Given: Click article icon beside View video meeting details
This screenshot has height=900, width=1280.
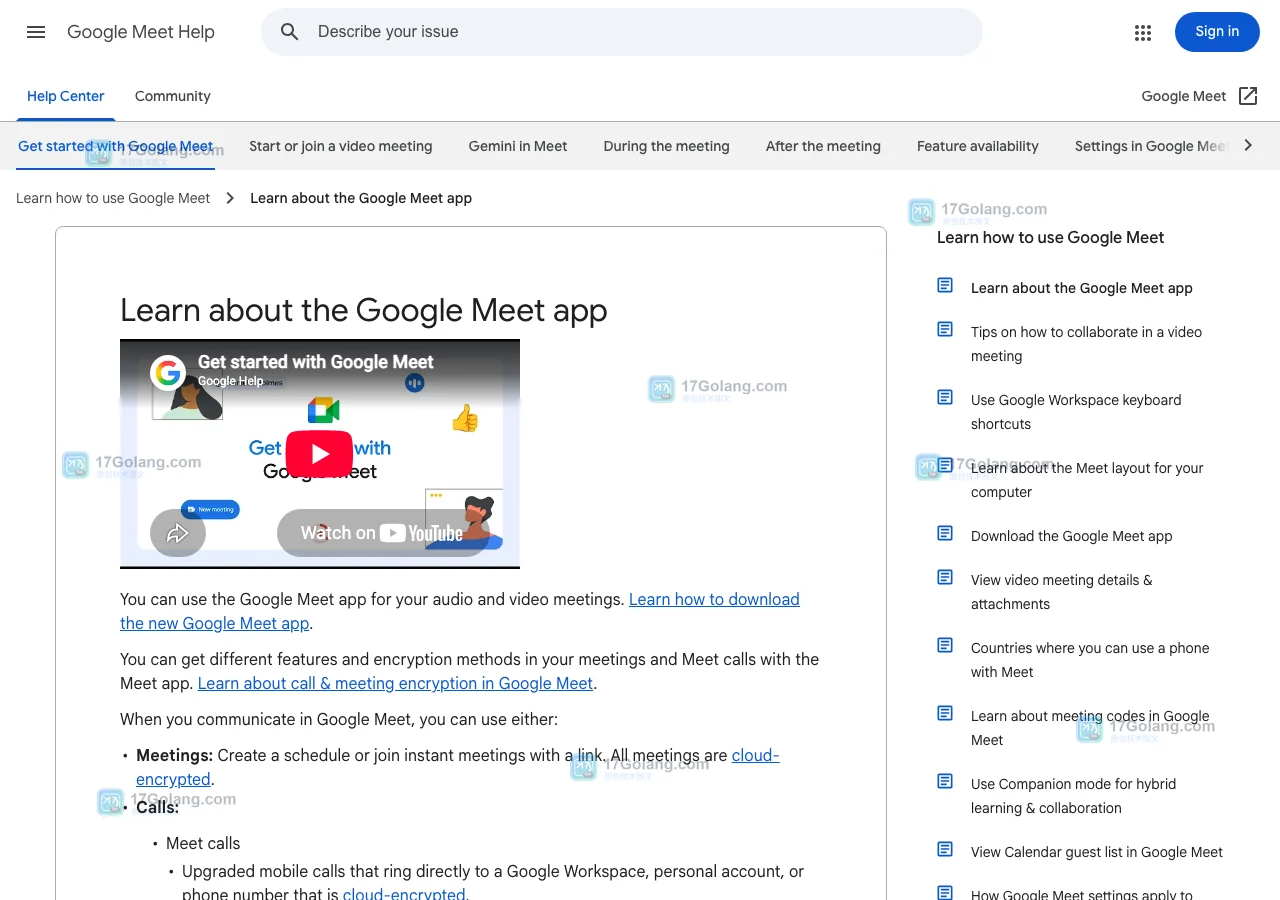Looking at the screenshot, I should click(x=945, y=577).
